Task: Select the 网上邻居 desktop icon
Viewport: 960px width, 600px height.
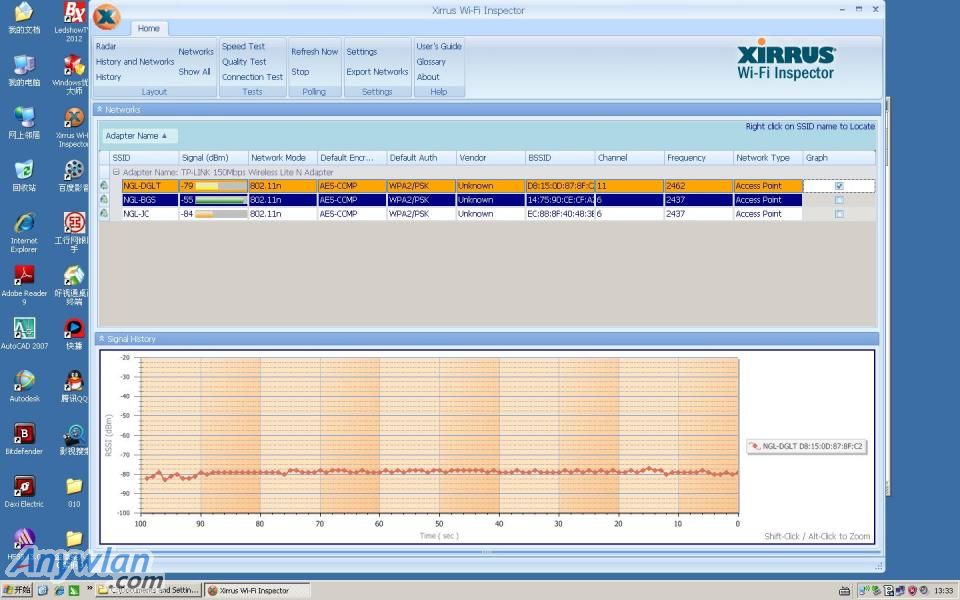Action: coord(24,122)
